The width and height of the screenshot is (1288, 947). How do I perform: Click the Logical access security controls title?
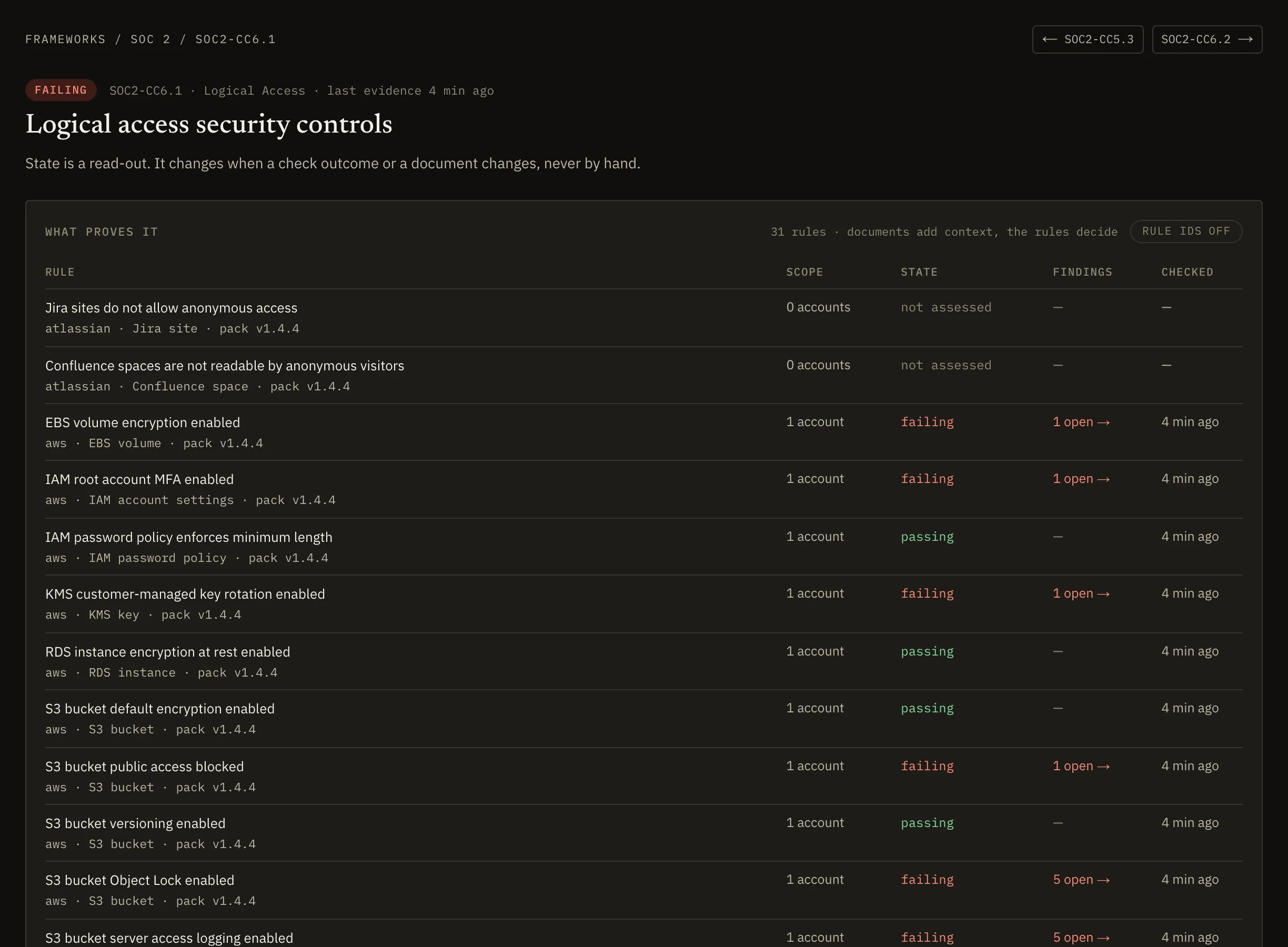point(209,124)
